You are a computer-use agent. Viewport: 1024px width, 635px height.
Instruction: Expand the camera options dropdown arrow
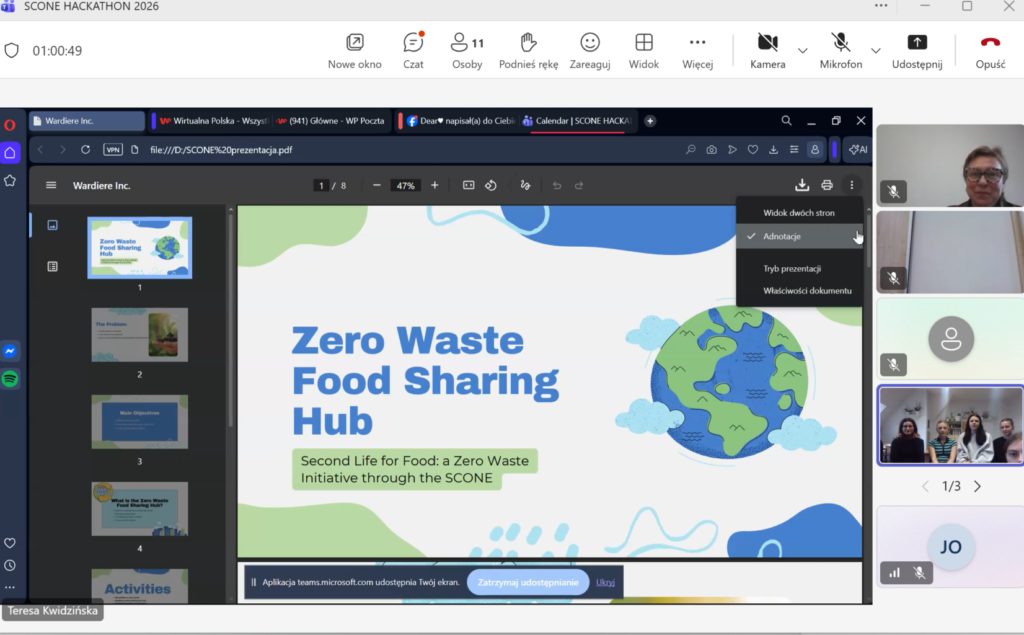click(x=802, y=50)
